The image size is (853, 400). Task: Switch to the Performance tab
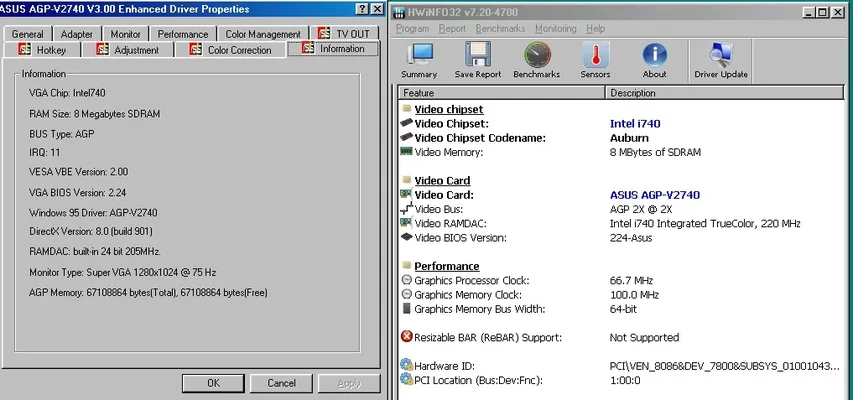coord(183,34)
